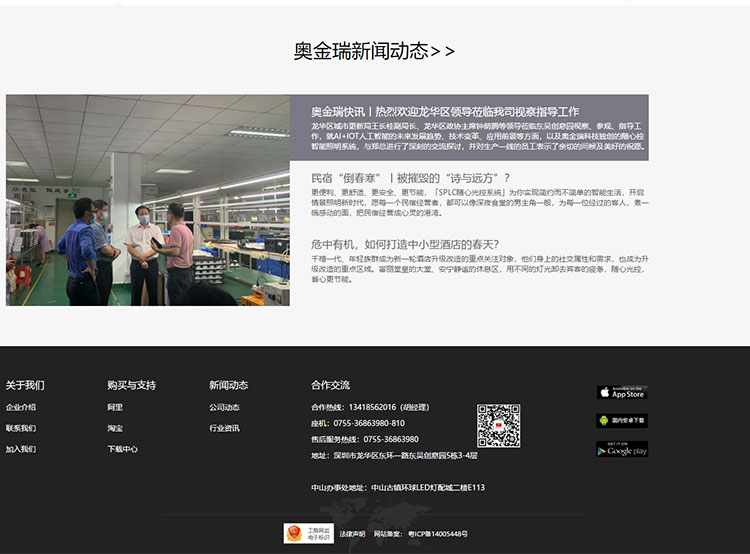The height and width of the screenshot is (554, 750).
Task: Click the QR code image in footer
Action: [x=498, y=425]
